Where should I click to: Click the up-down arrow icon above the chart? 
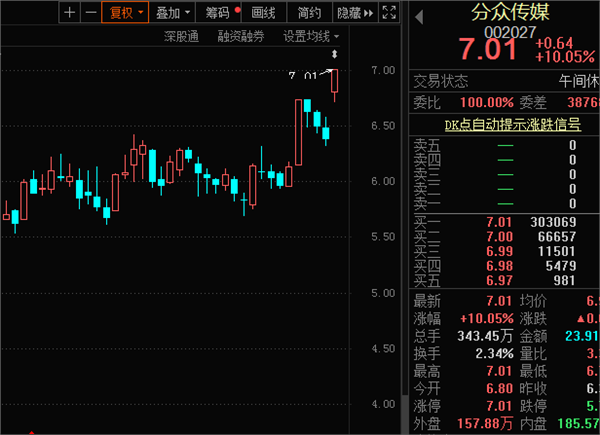[x=334, y=54]
